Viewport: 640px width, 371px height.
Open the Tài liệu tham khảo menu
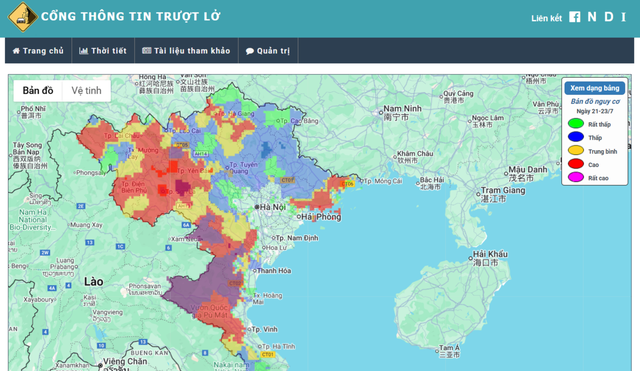186,51
